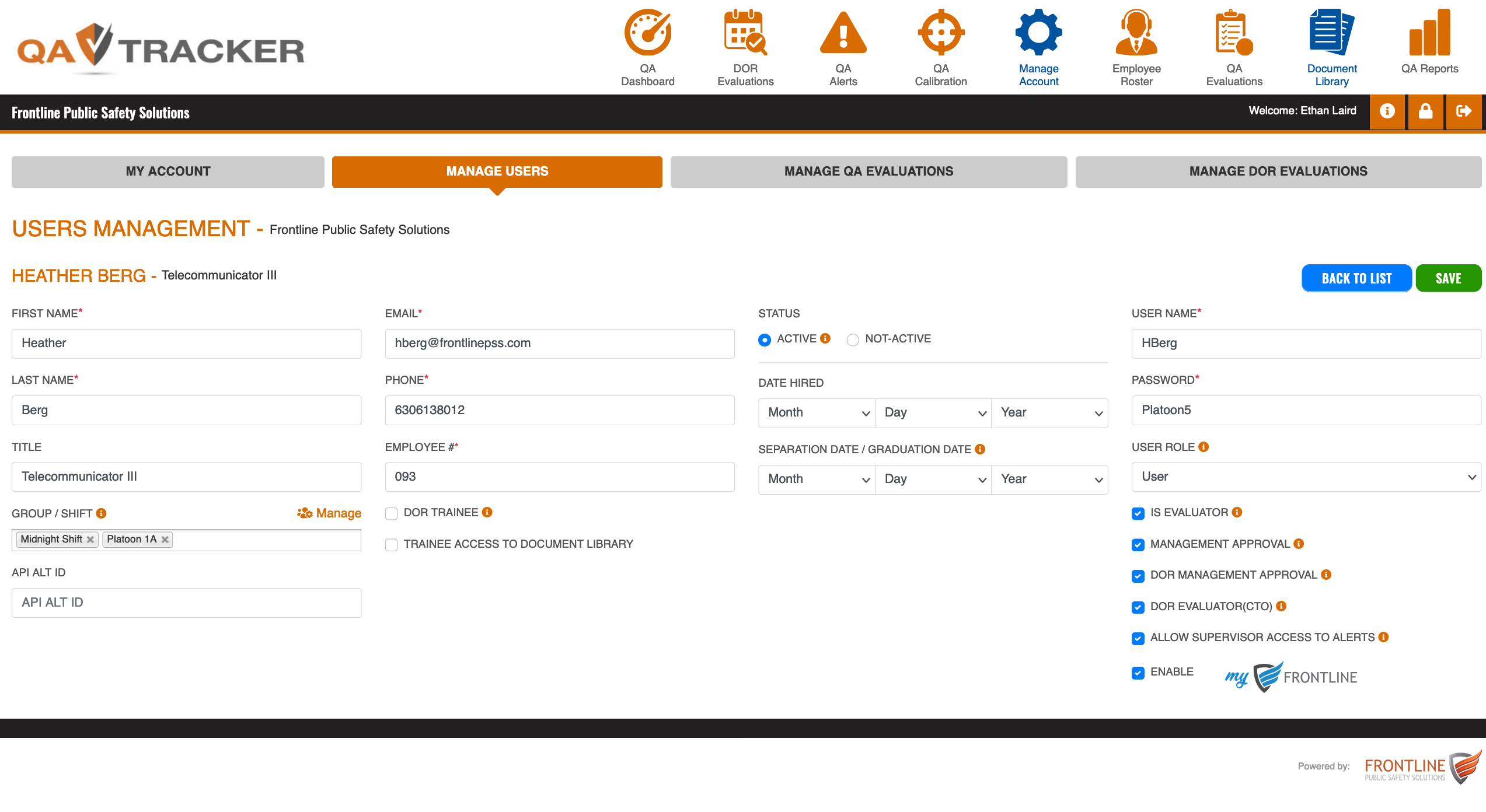Select the NOT-ACTIVE status radio button
The width and height of the screenshot is (1486, 812).
853,339
